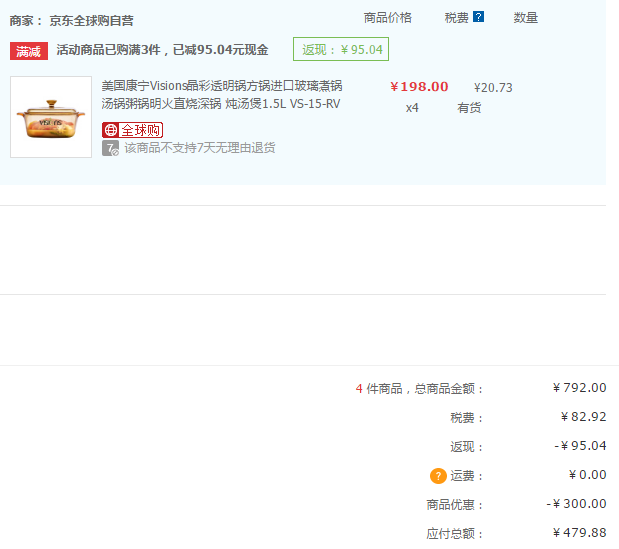The width and height of the screenshot is (619, 549).
Task: Click the 数量 column header
Action: point(525,18)
